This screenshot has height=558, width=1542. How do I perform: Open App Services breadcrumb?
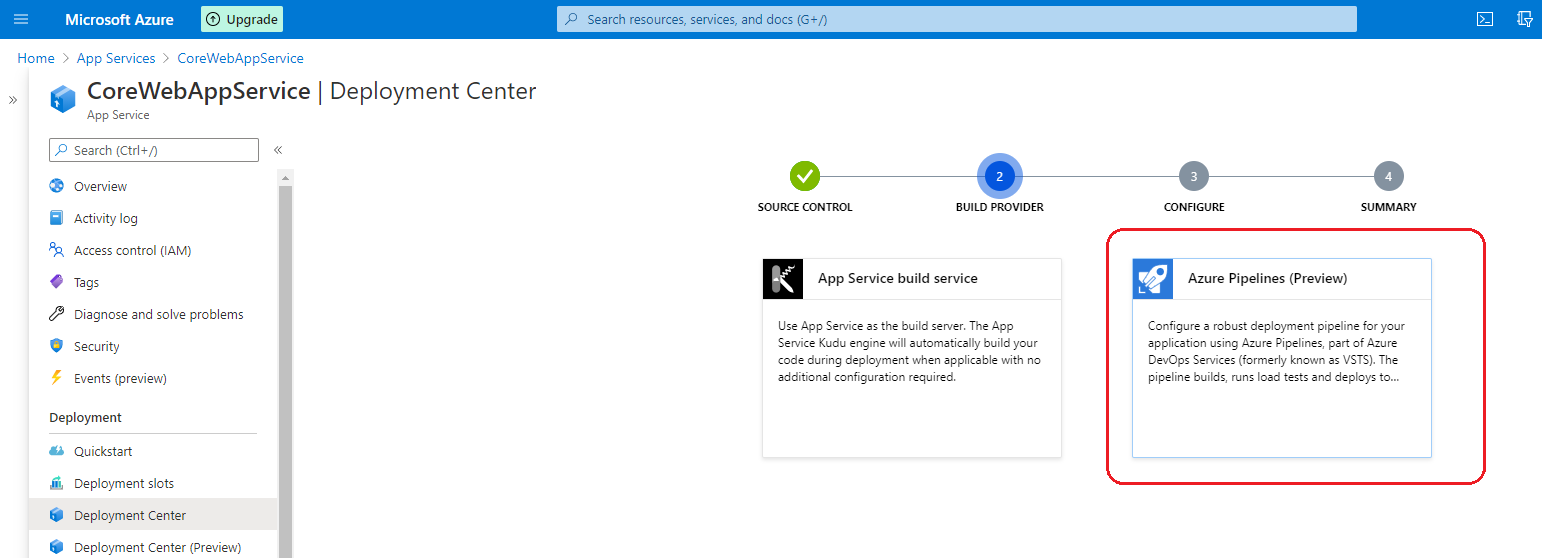pos(116,58)
